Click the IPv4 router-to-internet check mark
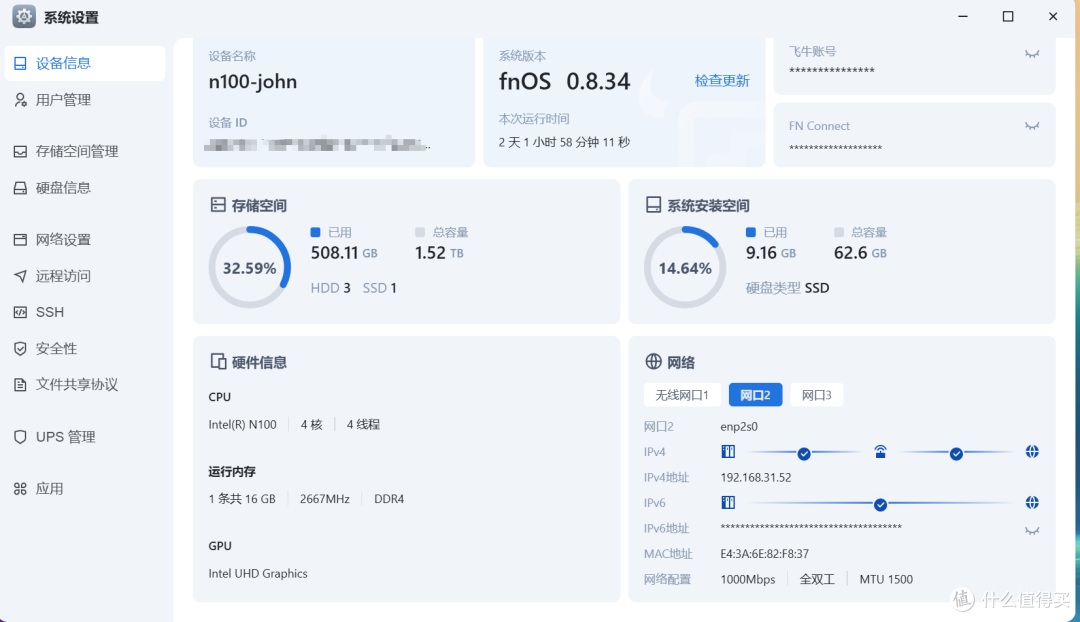 956,453
